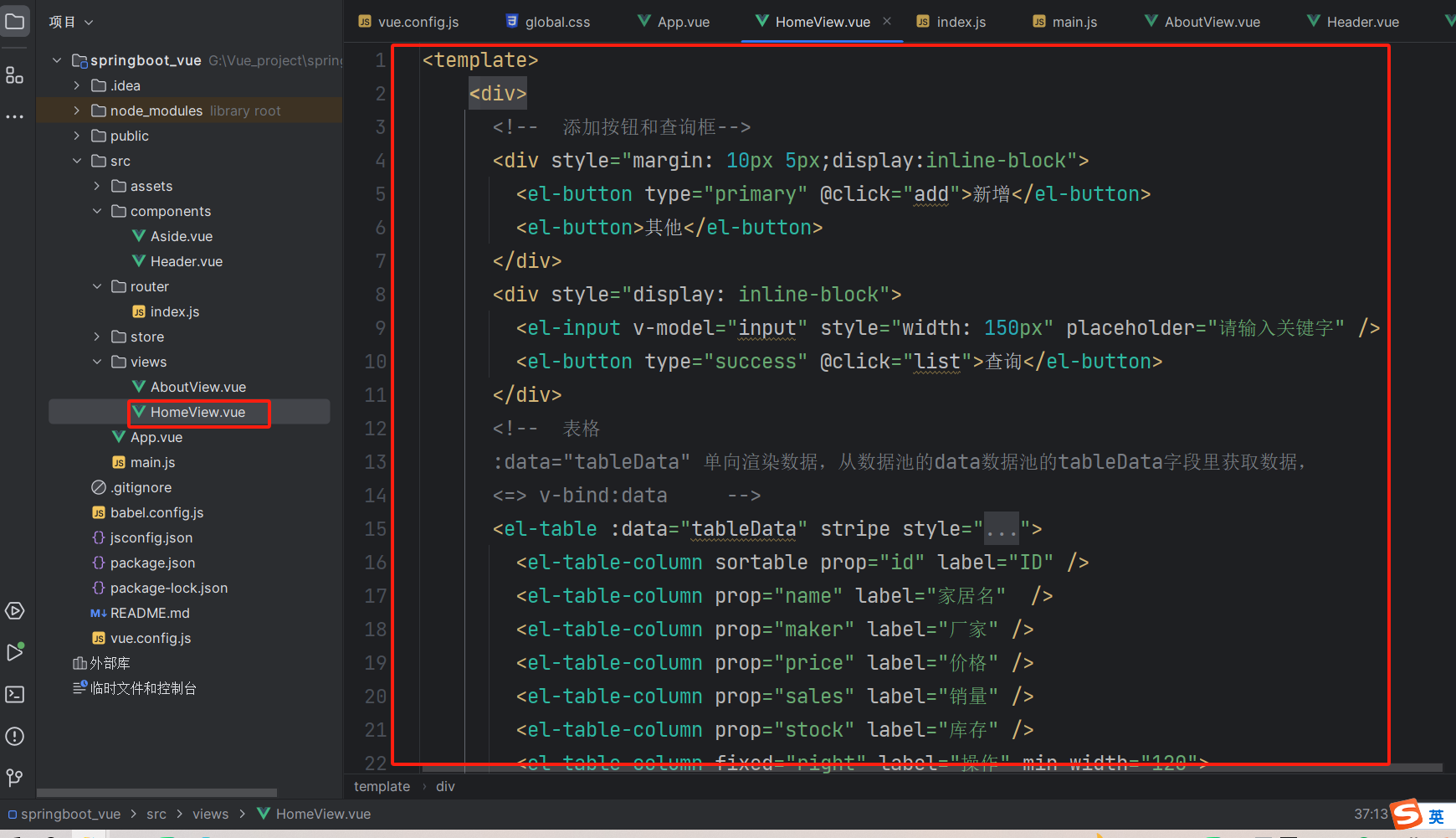
Task: Click views in the navigation bar
Action: (x=210, y=814)
